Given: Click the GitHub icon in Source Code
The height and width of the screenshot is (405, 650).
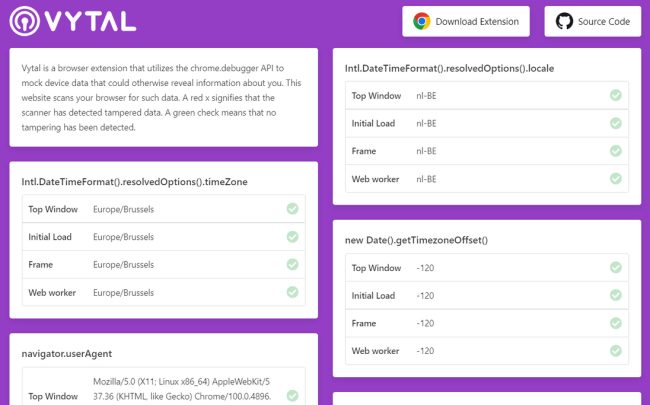Looking at the screenshot, I should pyautogui.click(x=564, y=21).
